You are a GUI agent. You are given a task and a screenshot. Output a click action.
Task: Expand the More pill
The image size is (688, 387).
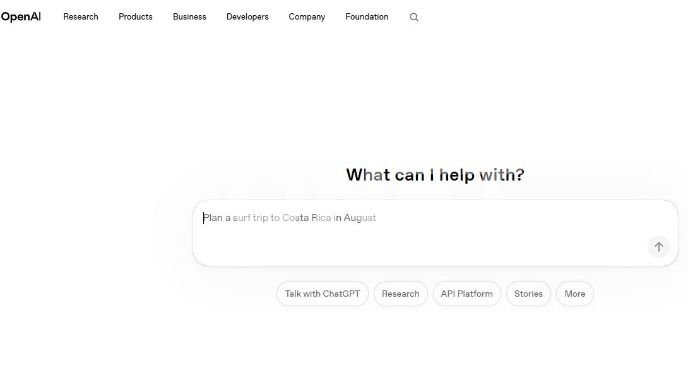(x=575, y=294)
